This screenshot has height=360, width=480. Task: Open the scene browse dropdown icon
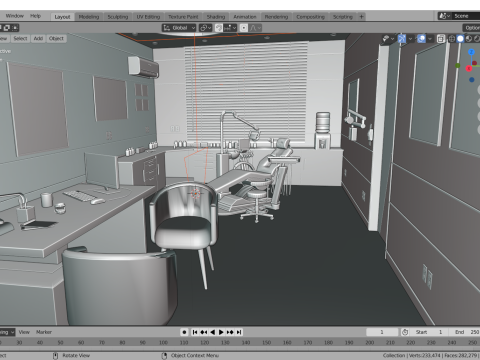pos(444,16)
